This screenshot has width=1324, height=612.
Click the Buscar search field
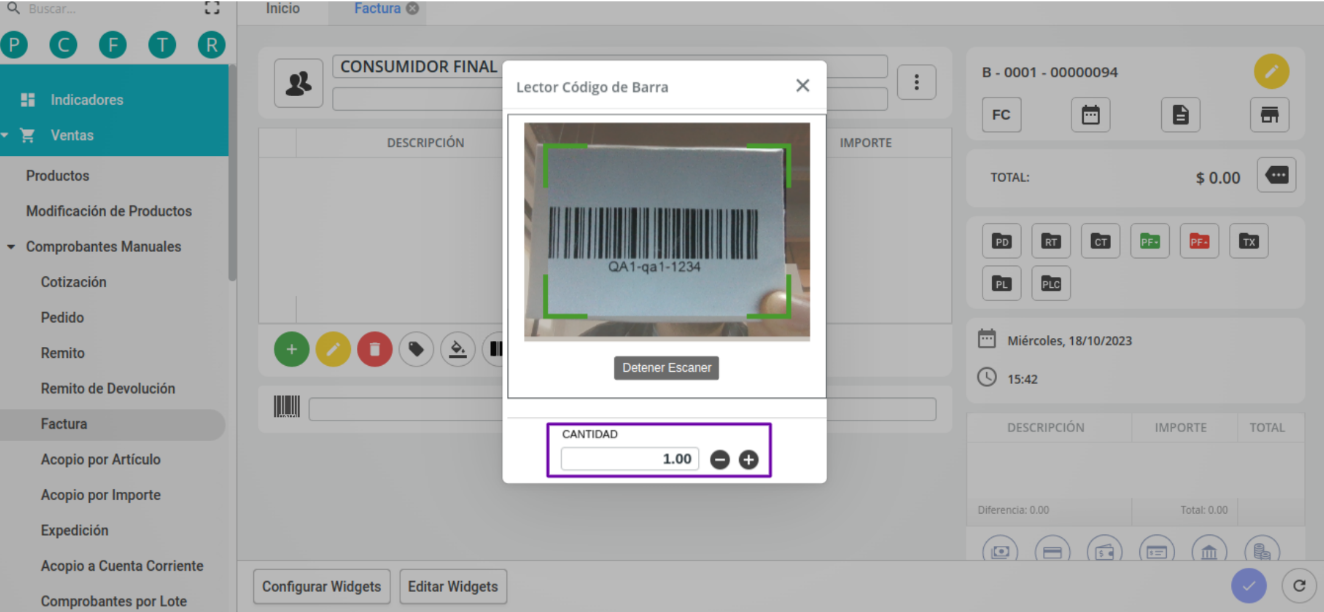tap(100, 9)
